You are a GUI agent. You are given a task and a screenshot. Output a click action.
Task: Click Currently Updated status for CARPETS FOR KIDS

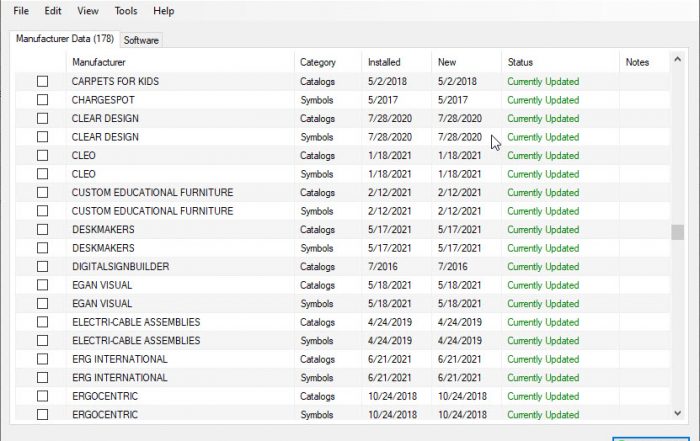coord(543,81)
